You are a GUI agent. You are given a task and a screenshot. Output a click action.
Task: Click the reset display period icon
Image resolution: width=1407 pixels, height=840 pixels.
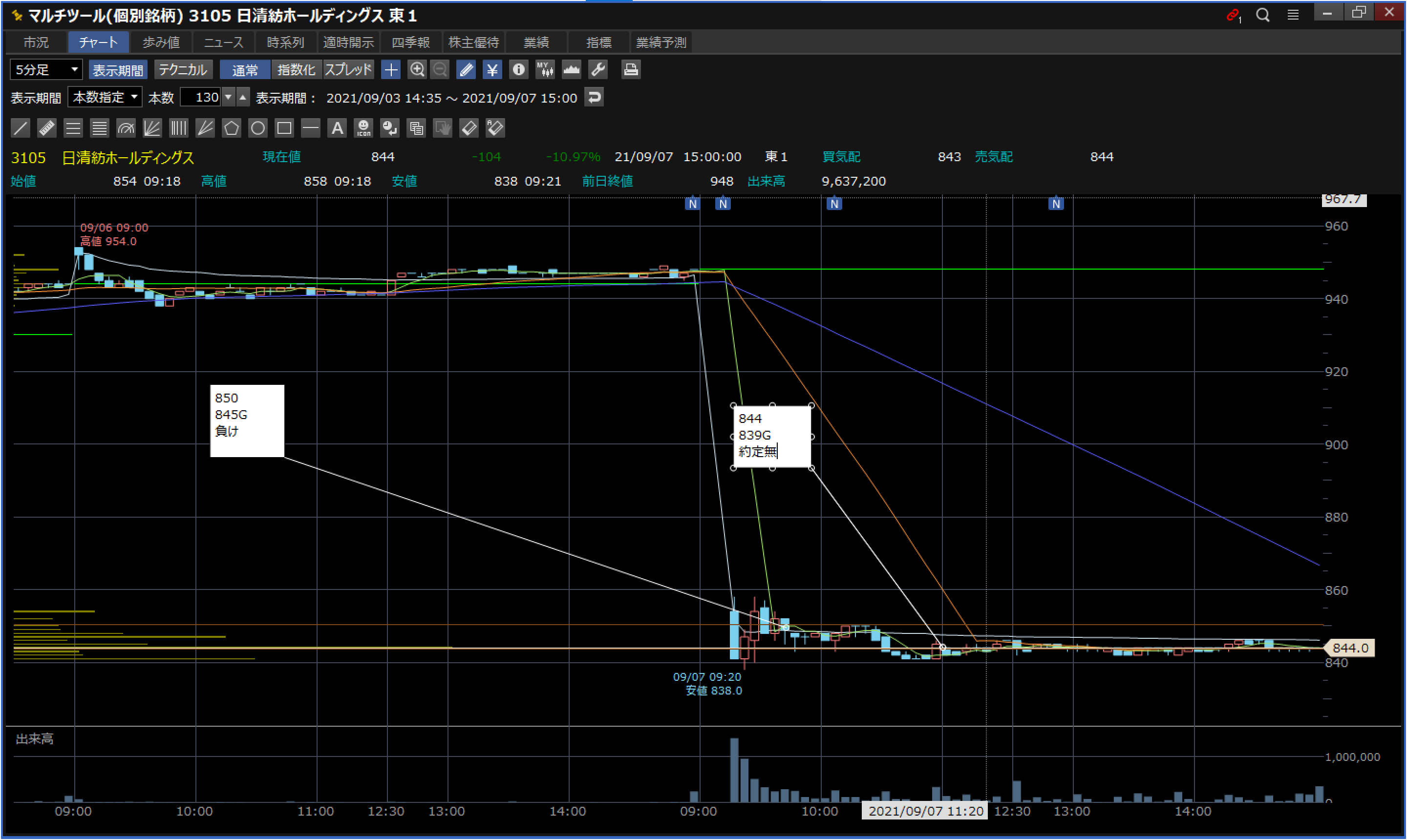(x=594, y=97)
